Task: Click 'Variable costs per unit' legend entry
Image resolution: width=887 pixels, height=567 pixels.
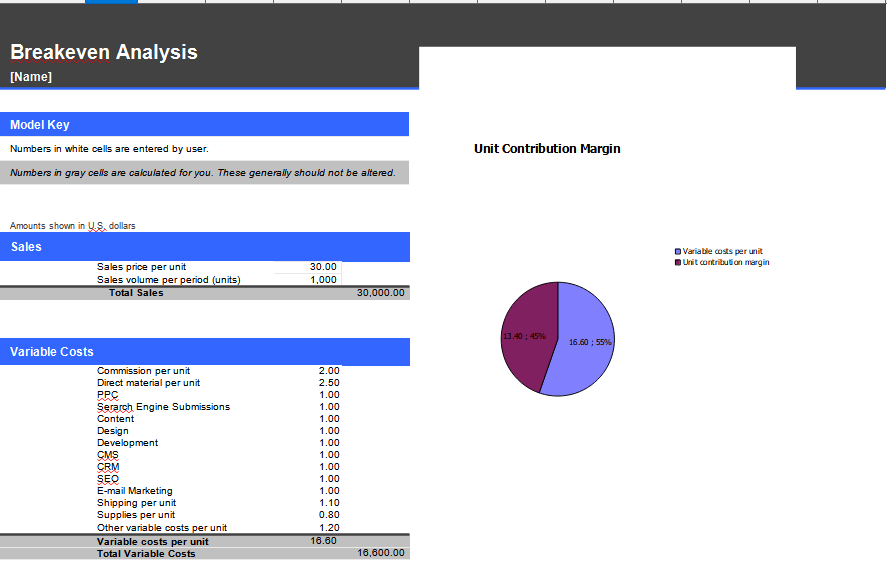Action: point(718,251)
